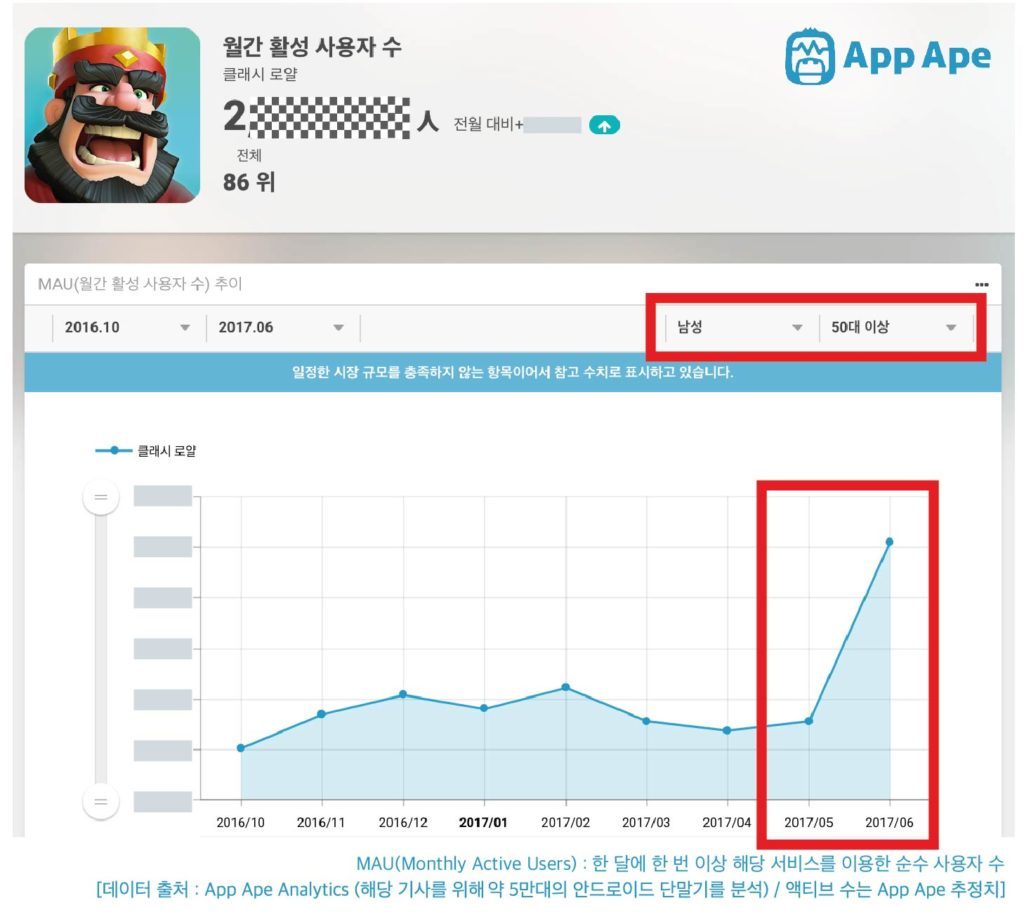Click the 월간 활성 사용자 수 heading
The width and height of the screenshot is (1024, 917).
(x=312, y=46)
